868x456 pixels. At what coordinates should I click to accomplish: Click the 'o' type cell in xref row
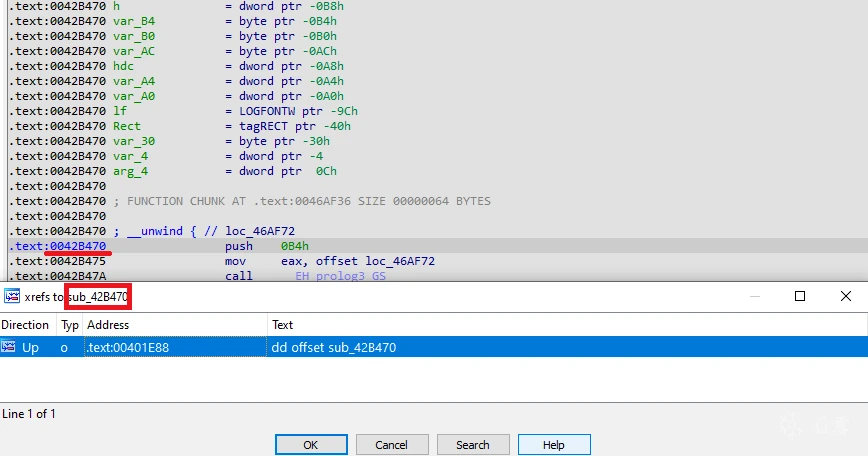pyautogui.click(x=64, y=348)
